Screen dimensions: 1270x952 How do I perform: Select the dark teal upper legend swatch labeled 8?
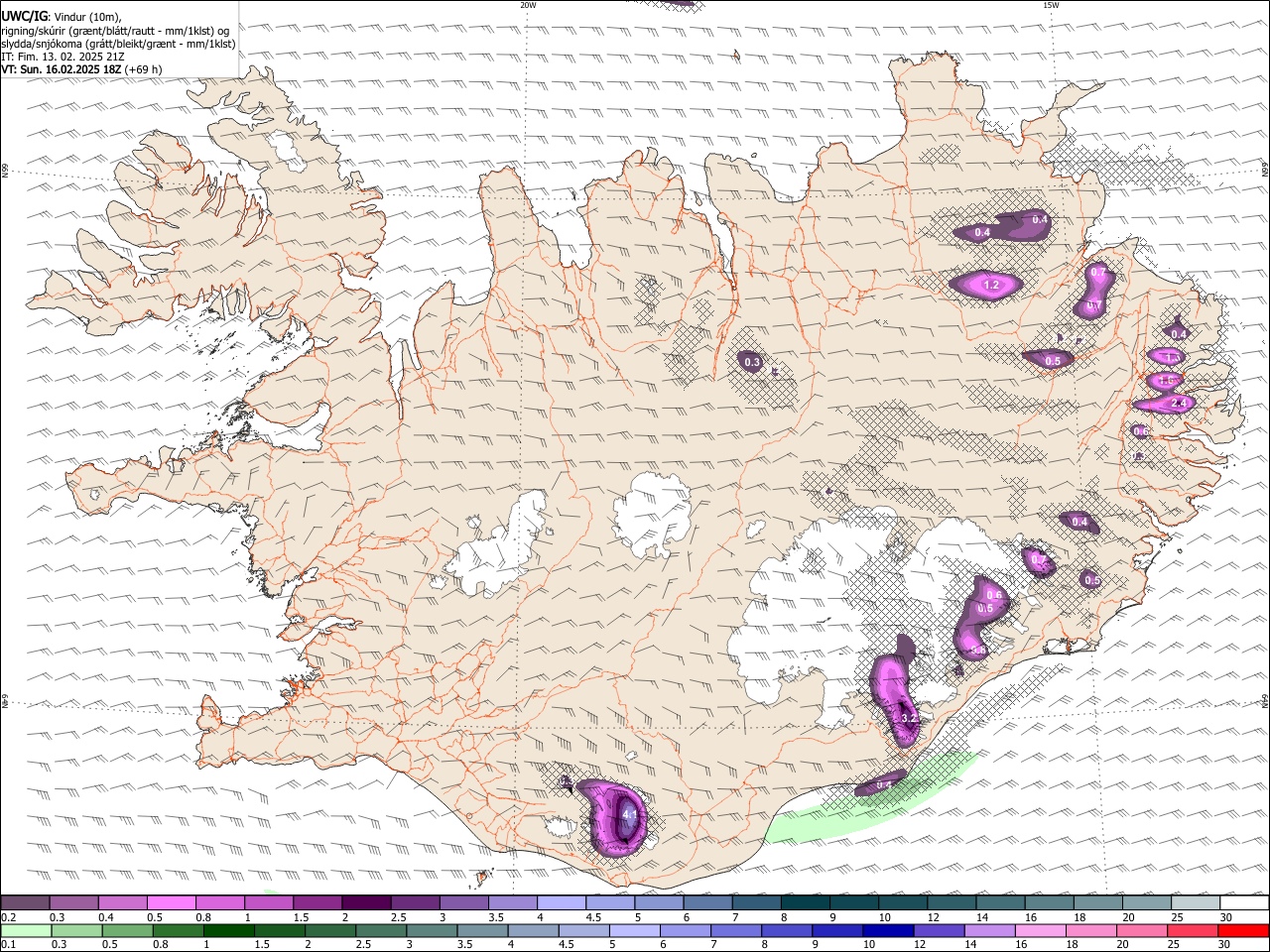click(x=804, y=902)
